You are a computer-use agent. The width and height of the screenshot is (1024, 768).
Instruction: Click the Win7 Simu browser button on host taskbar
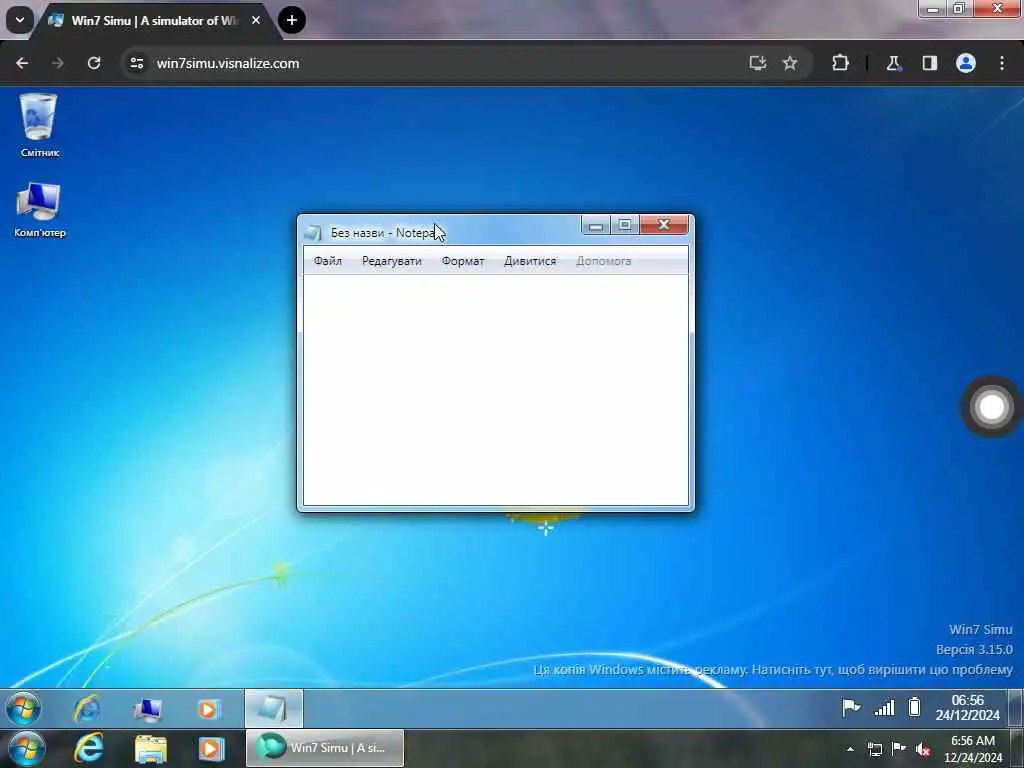[x=325, y=748]
